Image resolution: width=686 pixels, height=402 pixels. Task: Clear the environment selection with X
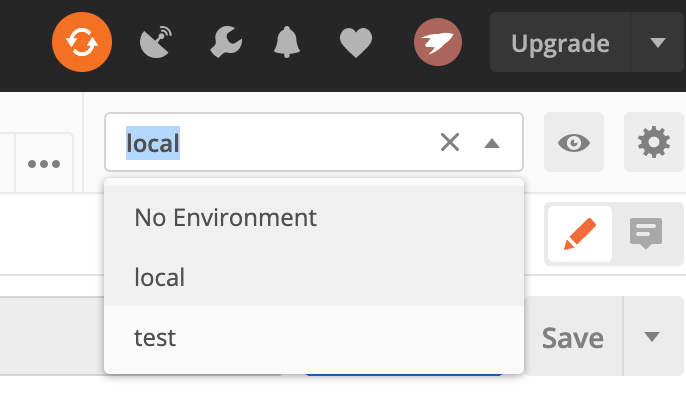450,143
